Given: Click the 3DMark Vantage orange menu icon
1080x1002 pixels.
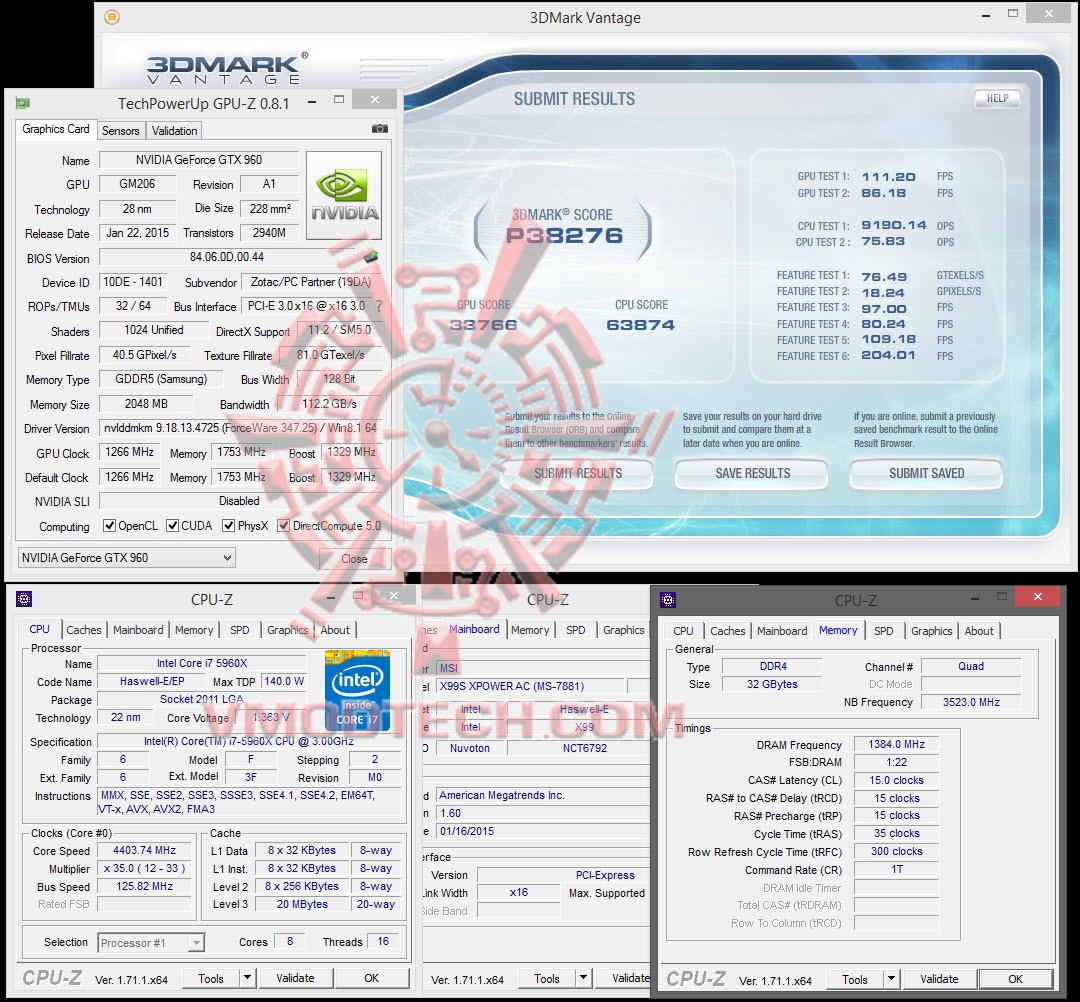Looking at the screenshot, I should pos(112,17).
